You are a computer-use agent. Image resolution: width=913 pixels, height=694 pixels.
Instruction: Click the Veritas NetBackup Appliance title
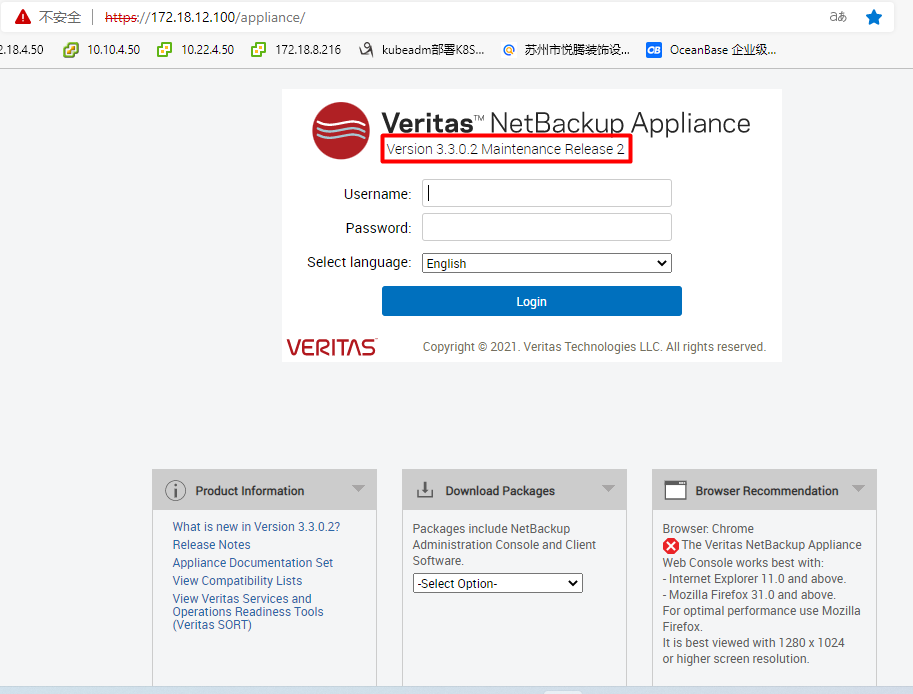click(566, 123)
